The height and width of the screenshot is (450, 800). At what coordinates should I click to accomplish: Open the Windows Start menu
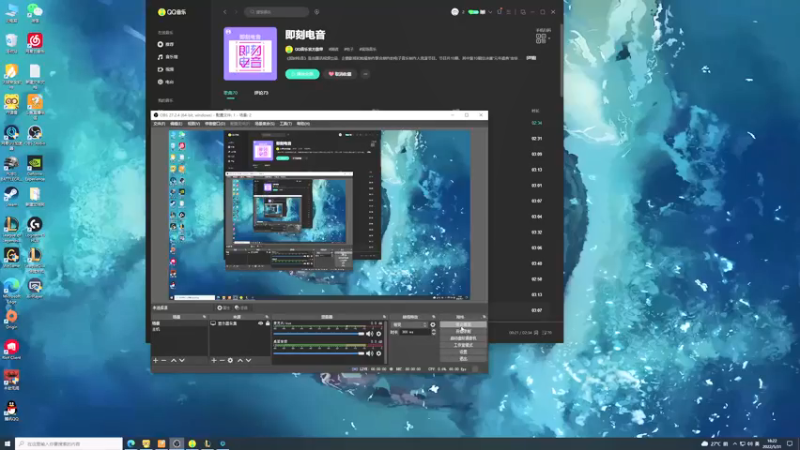[7, 444]
